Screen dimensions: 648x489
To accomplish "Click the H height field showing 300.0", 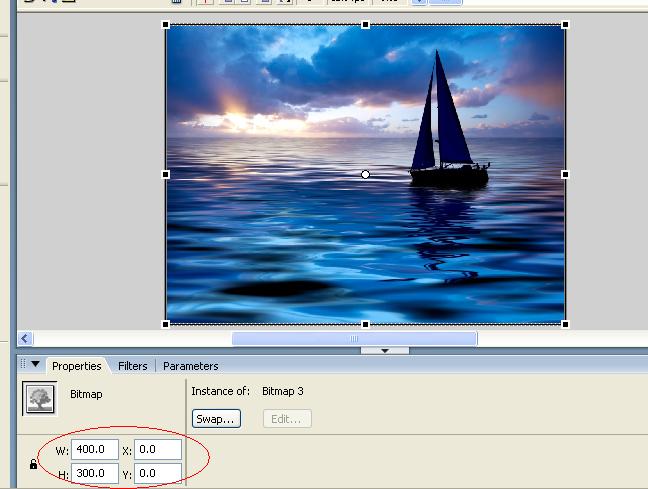I will tap(95, 473).
